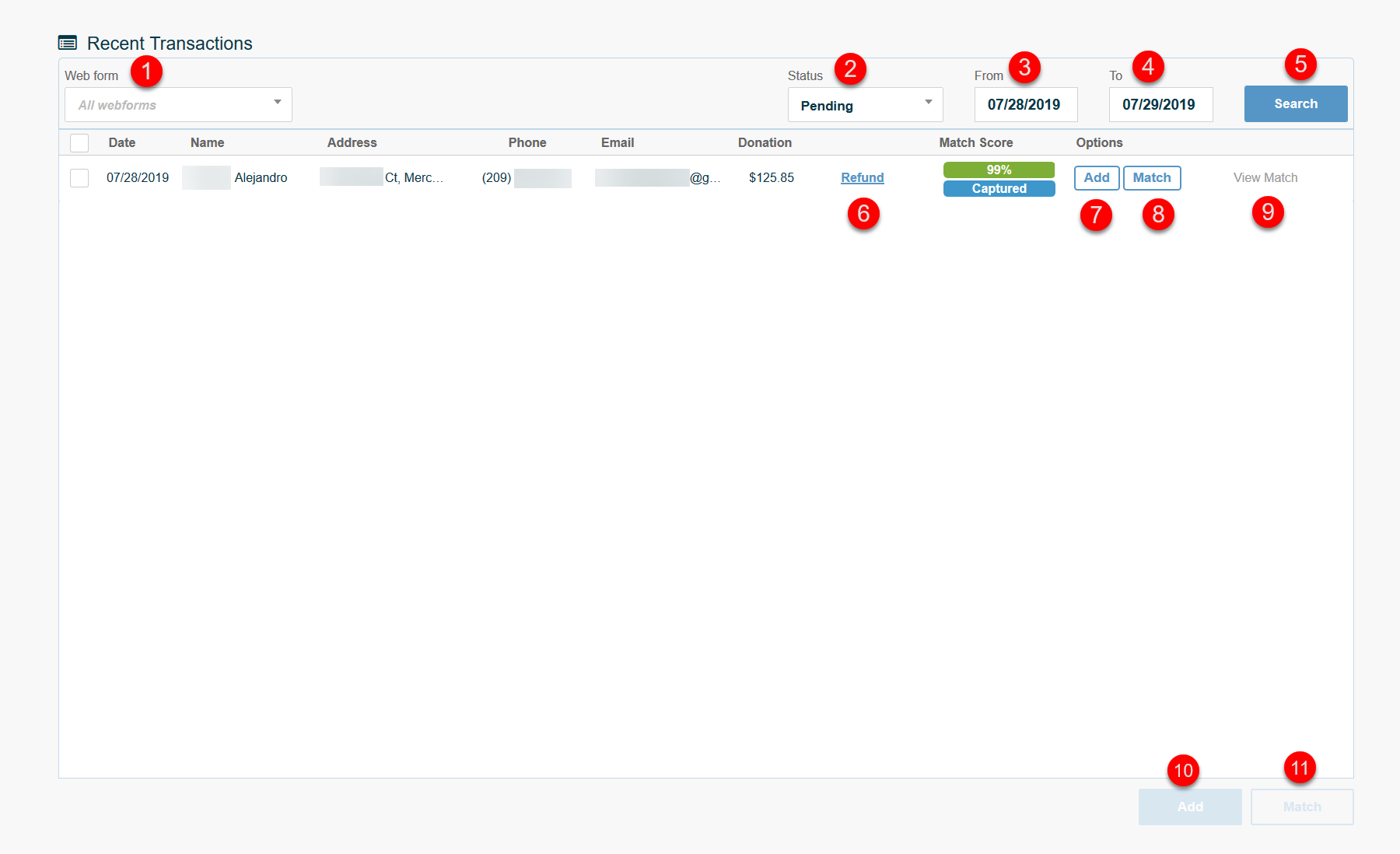
Task: Expand the Status selector arrow
Action: pyautogui.click(x=927, y=102)
